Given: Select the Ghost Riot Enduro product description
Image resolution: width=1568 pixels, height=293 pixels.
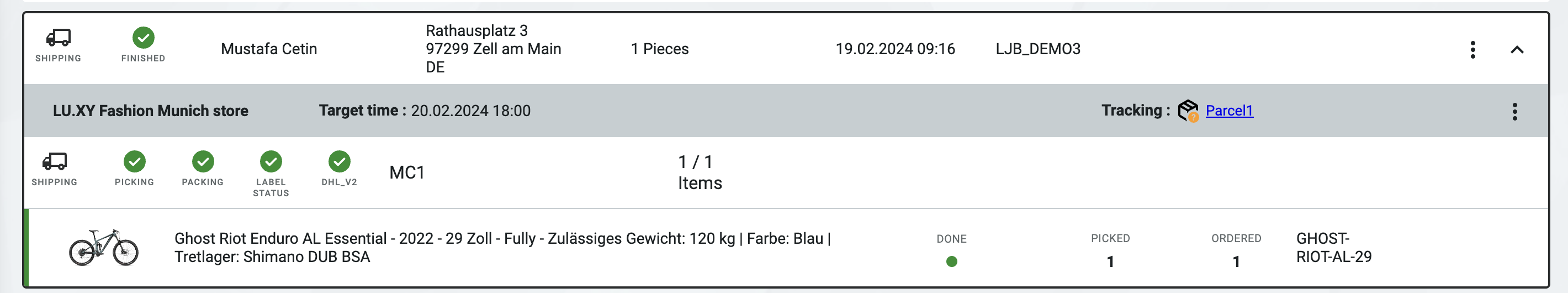Looking at the screenshot, I should point(502,247).
